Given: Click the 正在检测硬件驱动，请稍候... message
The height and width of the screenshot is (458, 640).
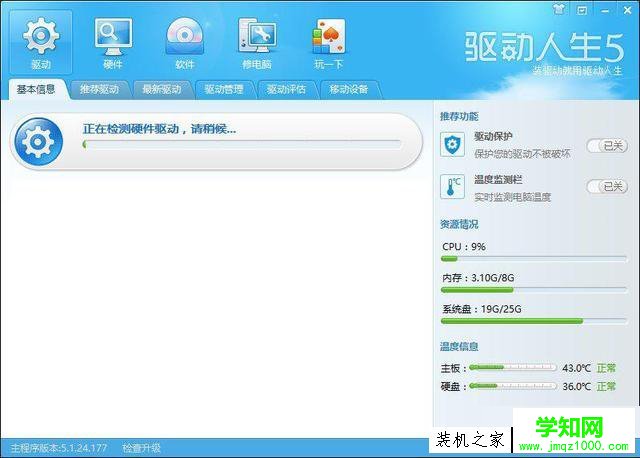Looking at the screenshot, I should click(159, 129).
